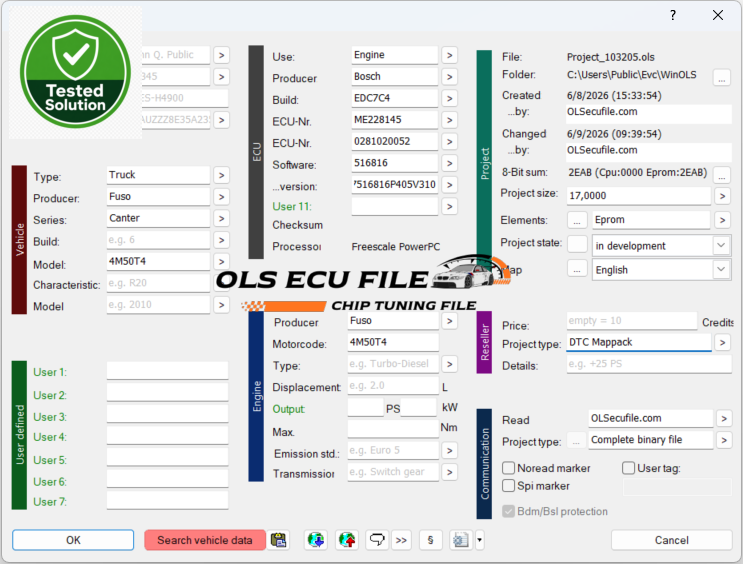This screenshot has width=743, height=564.
Task: Click the section sign § button
Action: [430, 540]
